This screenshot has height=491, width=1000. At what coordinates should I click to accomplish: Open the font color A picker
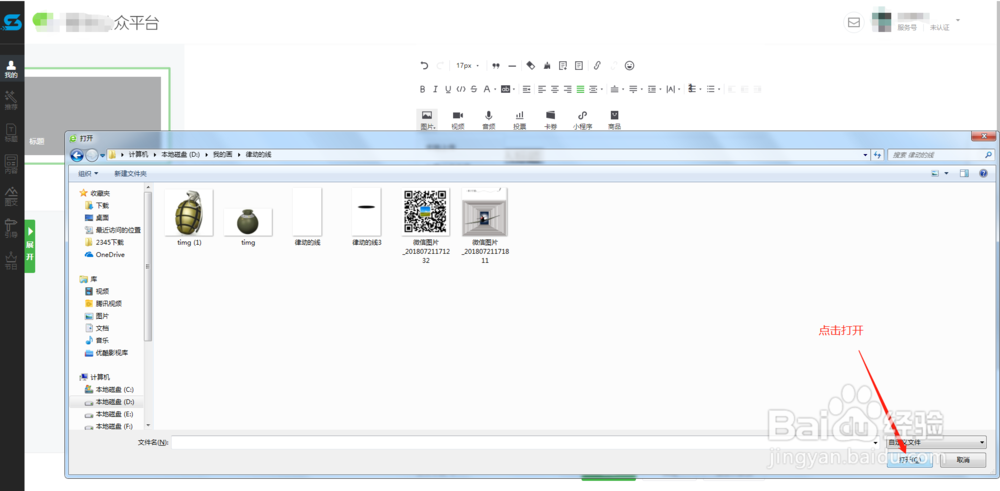(x=488, y=89)
